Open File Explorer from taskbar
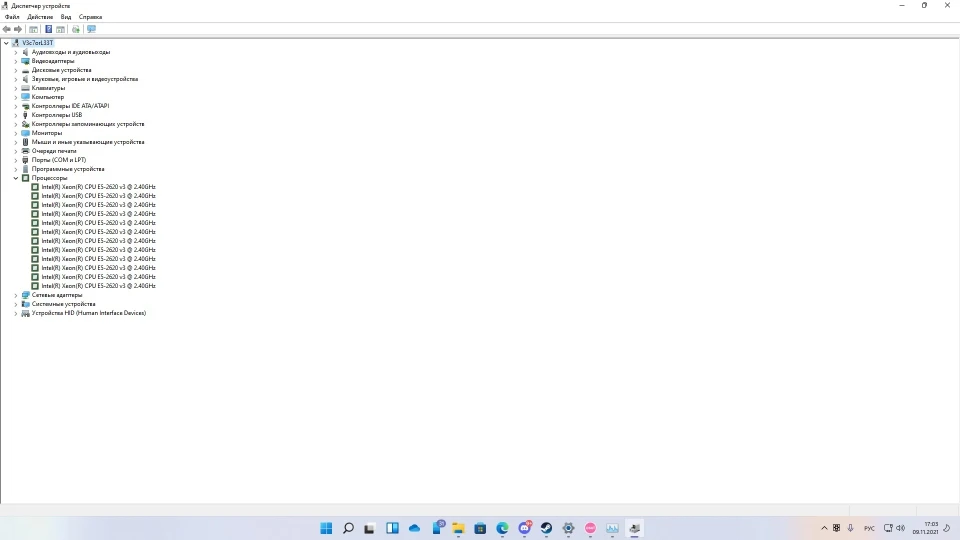The height and width of the screenshot is (540, 960). point(459,528)
